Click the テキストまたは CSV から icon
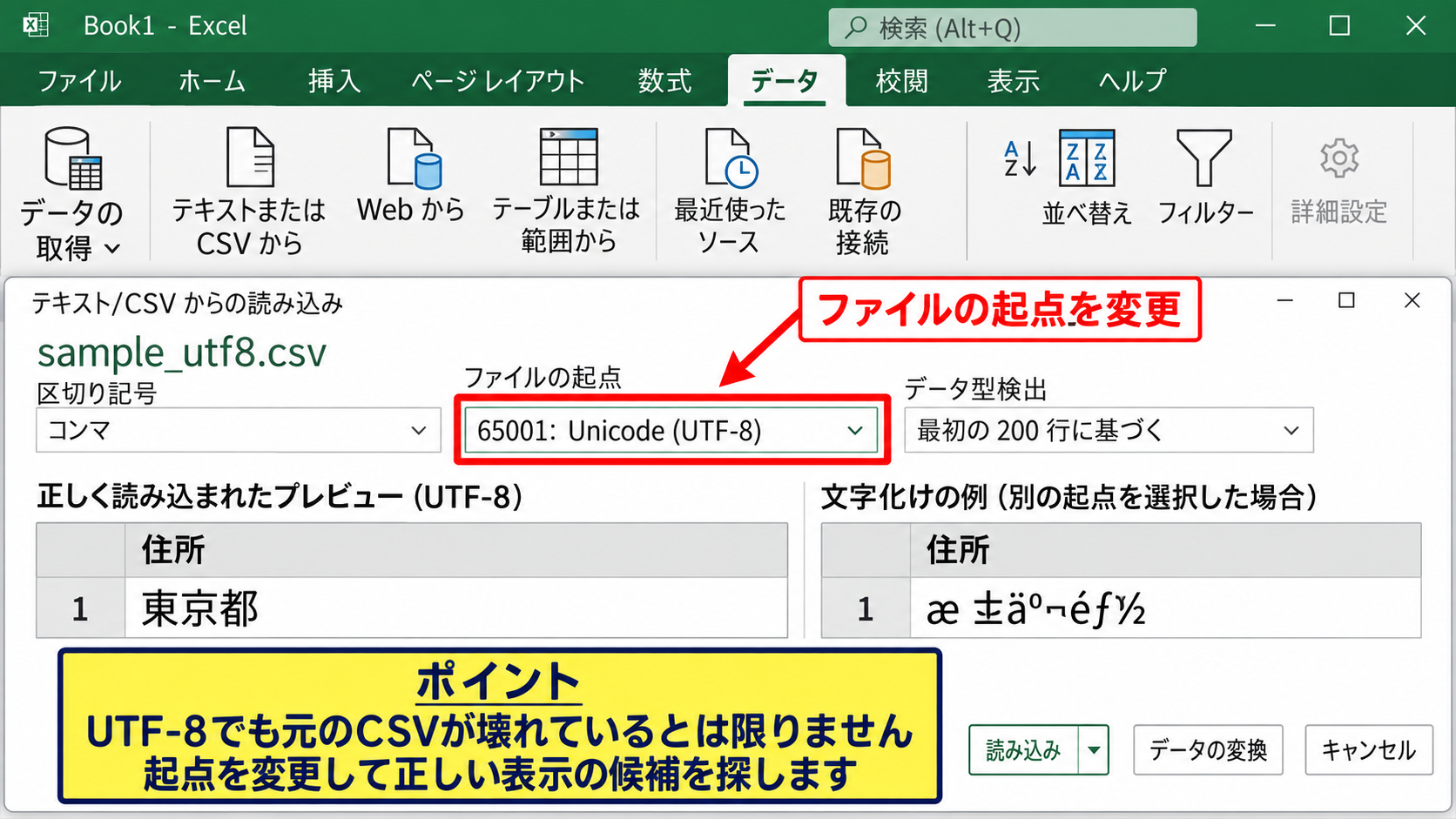The height and width of the screenshot is (819, 1456). point(250,158)
